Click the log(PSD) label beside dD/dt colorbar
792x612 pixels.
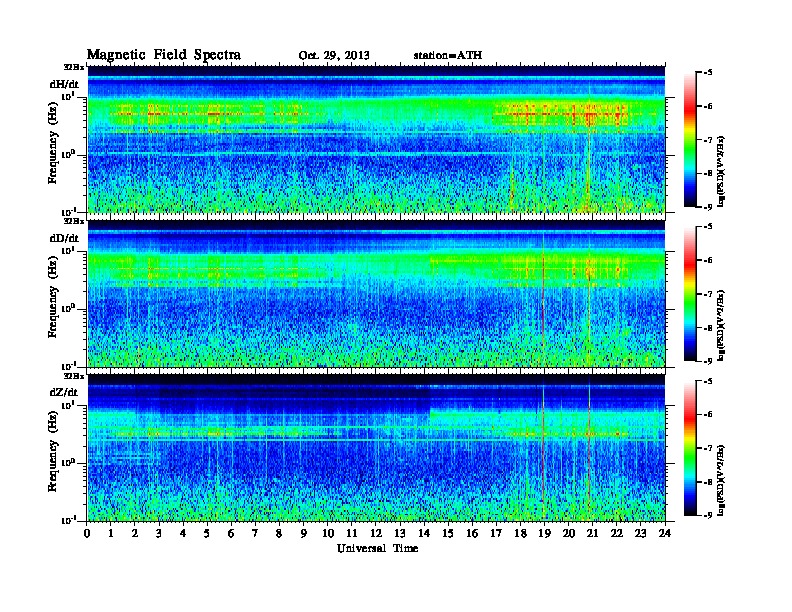click(721, 325)
